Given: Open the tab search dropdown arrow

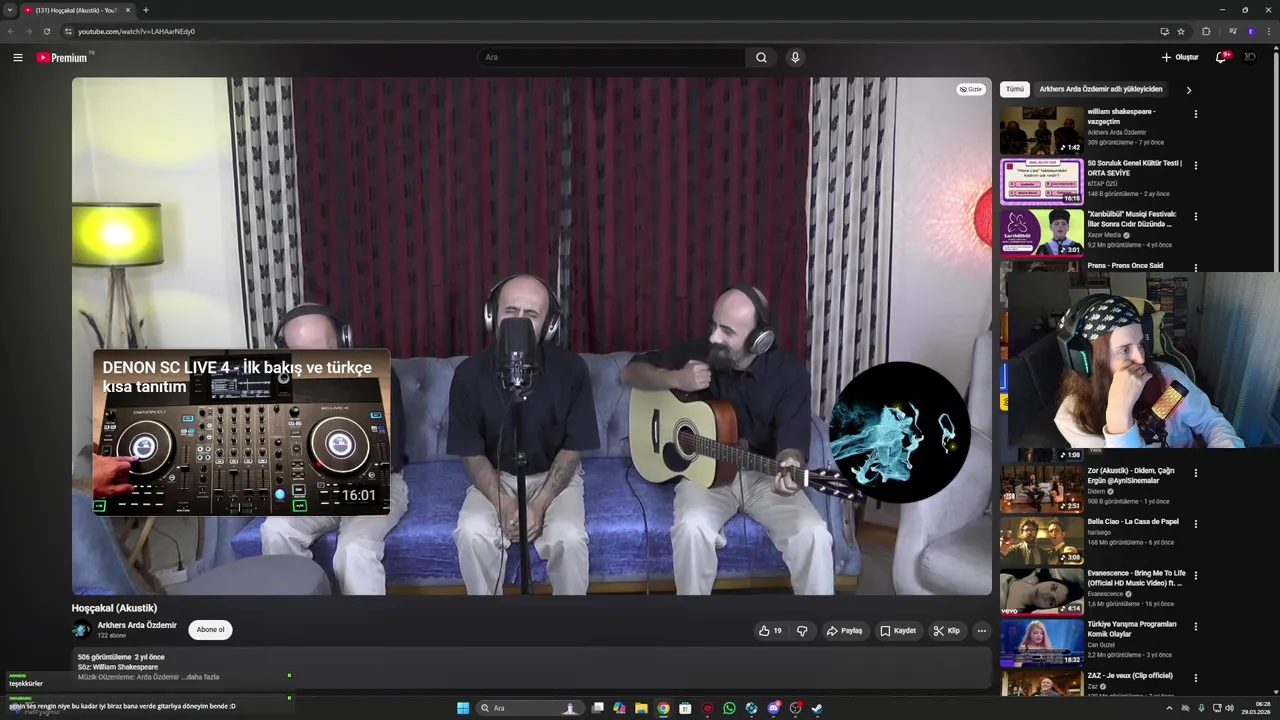Looking at the screenshot, I should [9, 10].
